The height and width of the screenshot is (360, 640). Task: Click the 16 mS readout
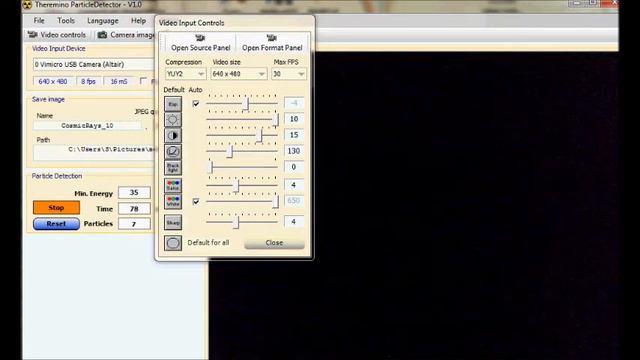click(119, 82)
